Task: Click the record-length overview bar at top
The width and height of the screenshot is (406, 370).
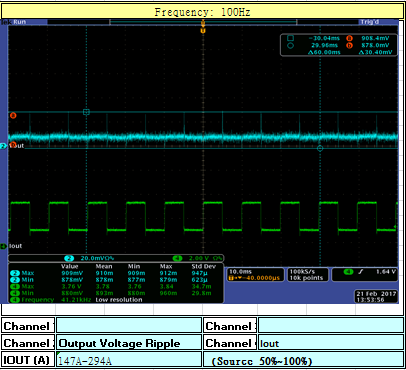Action: 203,22
